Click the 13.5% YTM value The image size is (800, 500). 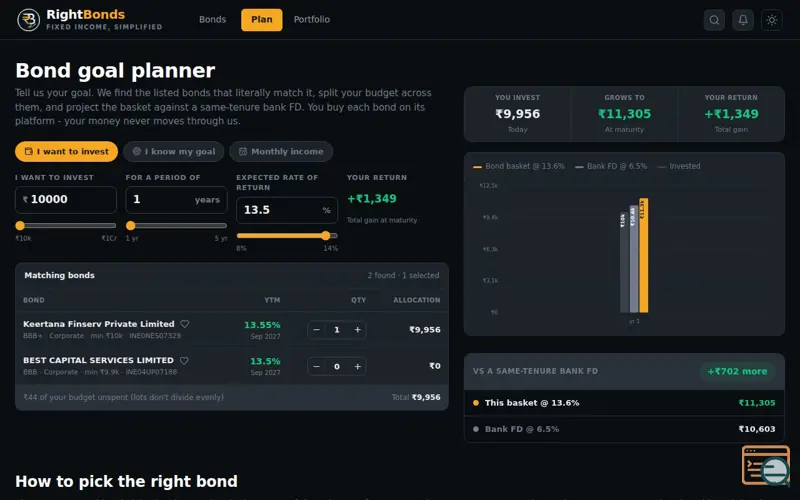pyautogui.click(x=265, y=361)
